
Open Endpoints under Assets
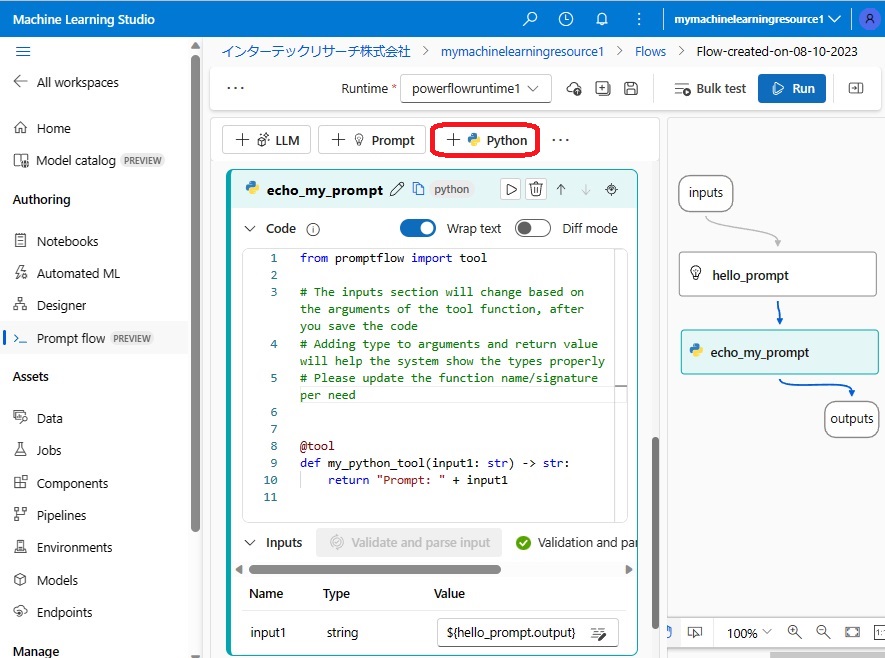(x=64, y=613)
